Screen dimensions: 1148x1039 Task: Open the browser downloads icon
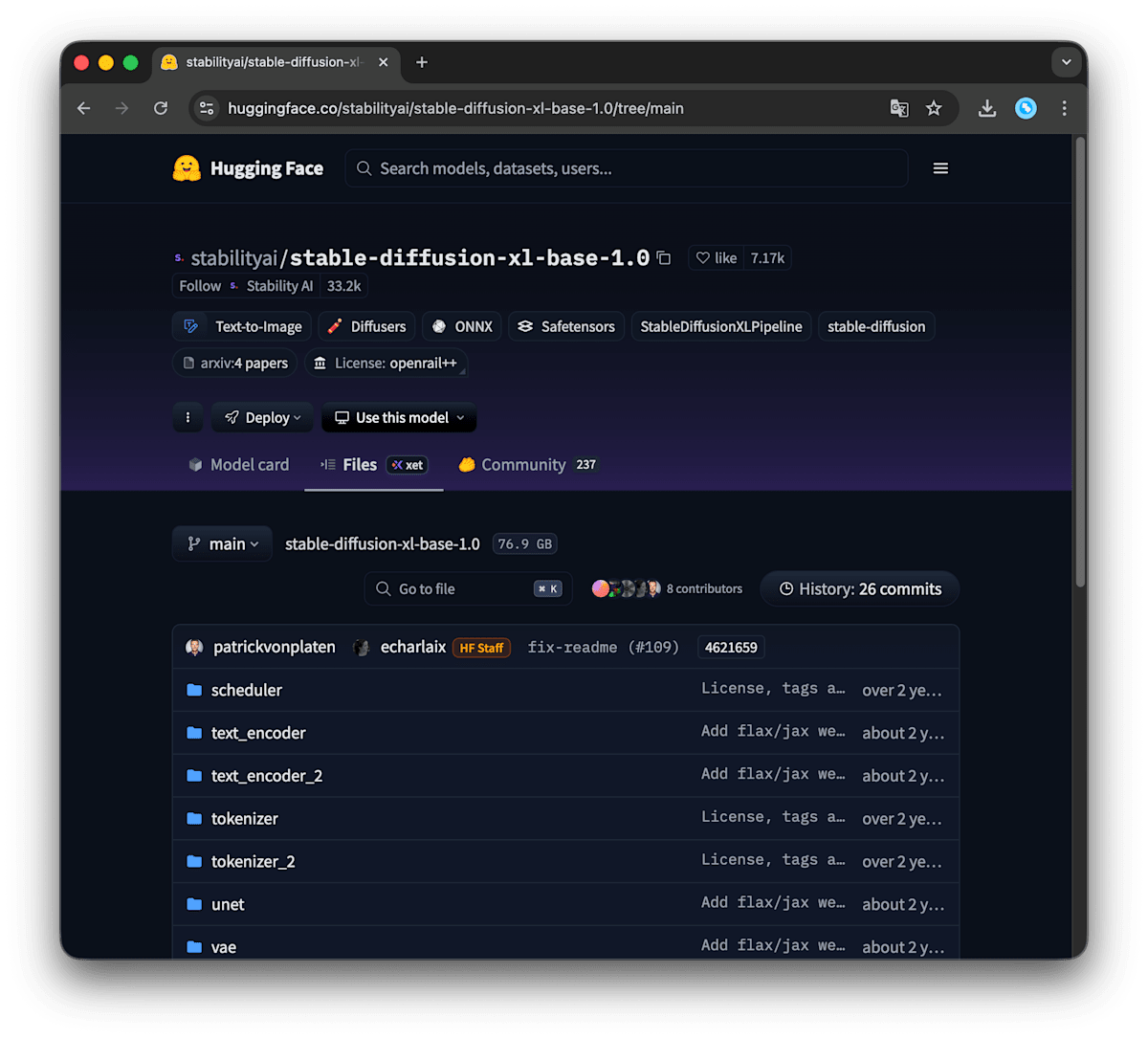(x=987, y=108)
